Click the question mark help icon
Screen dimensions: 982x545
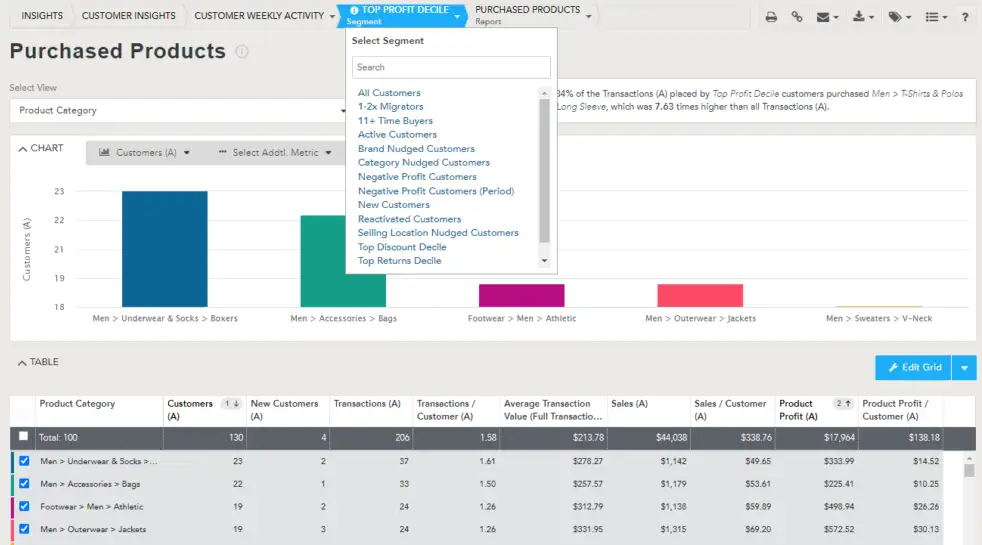pos(965,17)
